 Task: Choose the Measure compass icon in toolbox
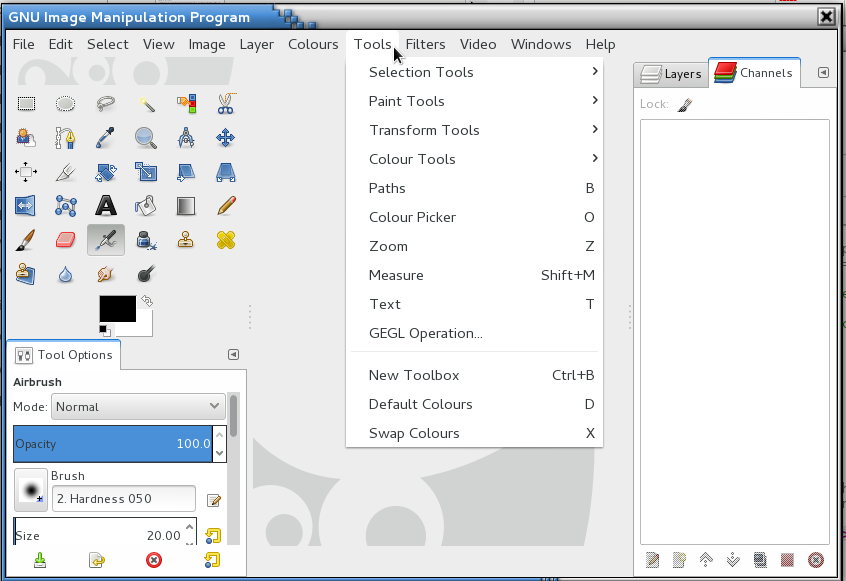[186, 138]
